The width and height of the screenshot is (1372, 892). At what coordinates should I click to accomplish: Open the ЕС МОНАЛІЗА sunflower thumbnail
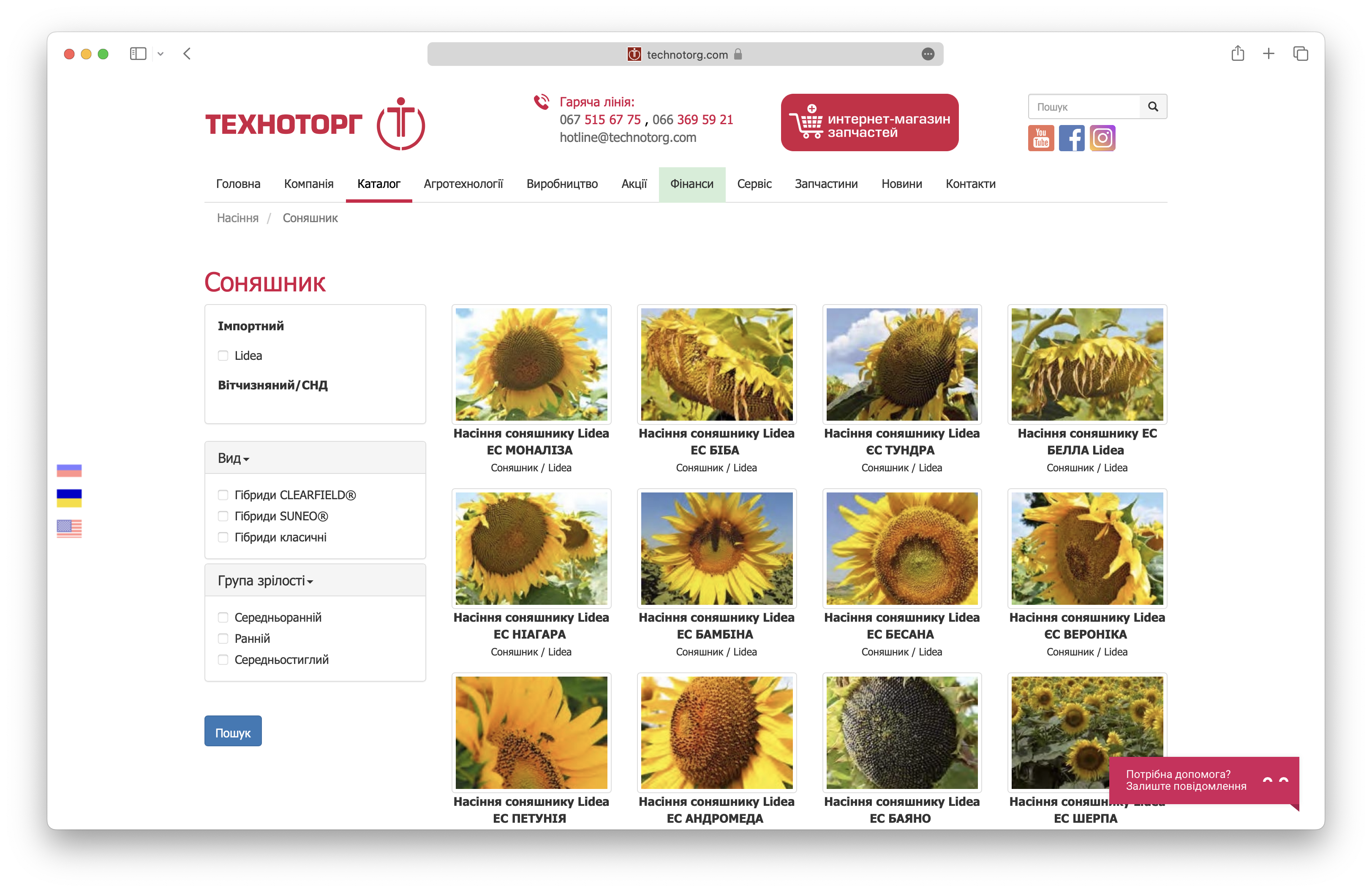(531, 364)
